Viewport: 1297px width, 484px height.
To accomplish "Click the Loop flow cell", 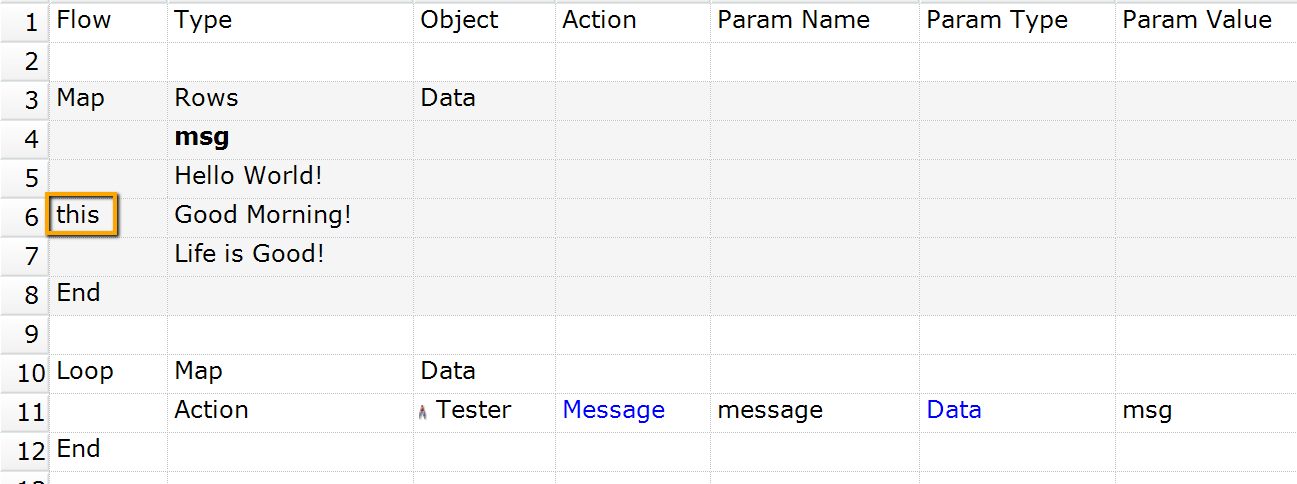I will [x=85, y=371].
